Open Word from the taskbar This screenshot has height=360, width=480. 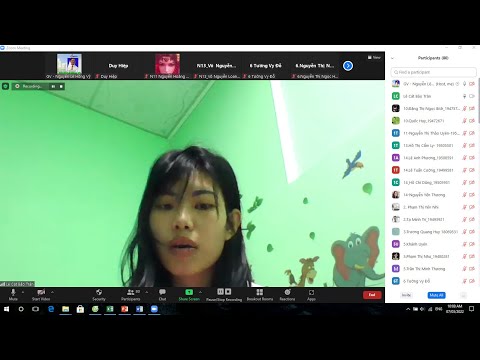click(139, 309)
